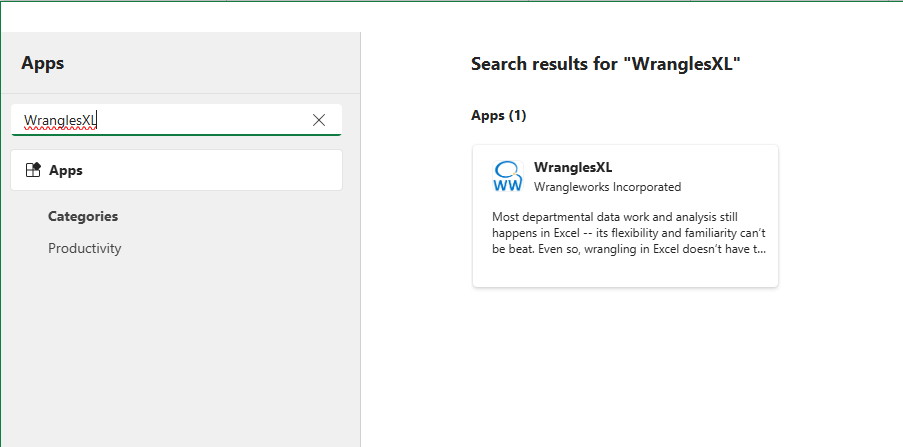The width and height of the screenshot is (903, 447).
Task: Click the Categories heading
Action: coord(83,216)
